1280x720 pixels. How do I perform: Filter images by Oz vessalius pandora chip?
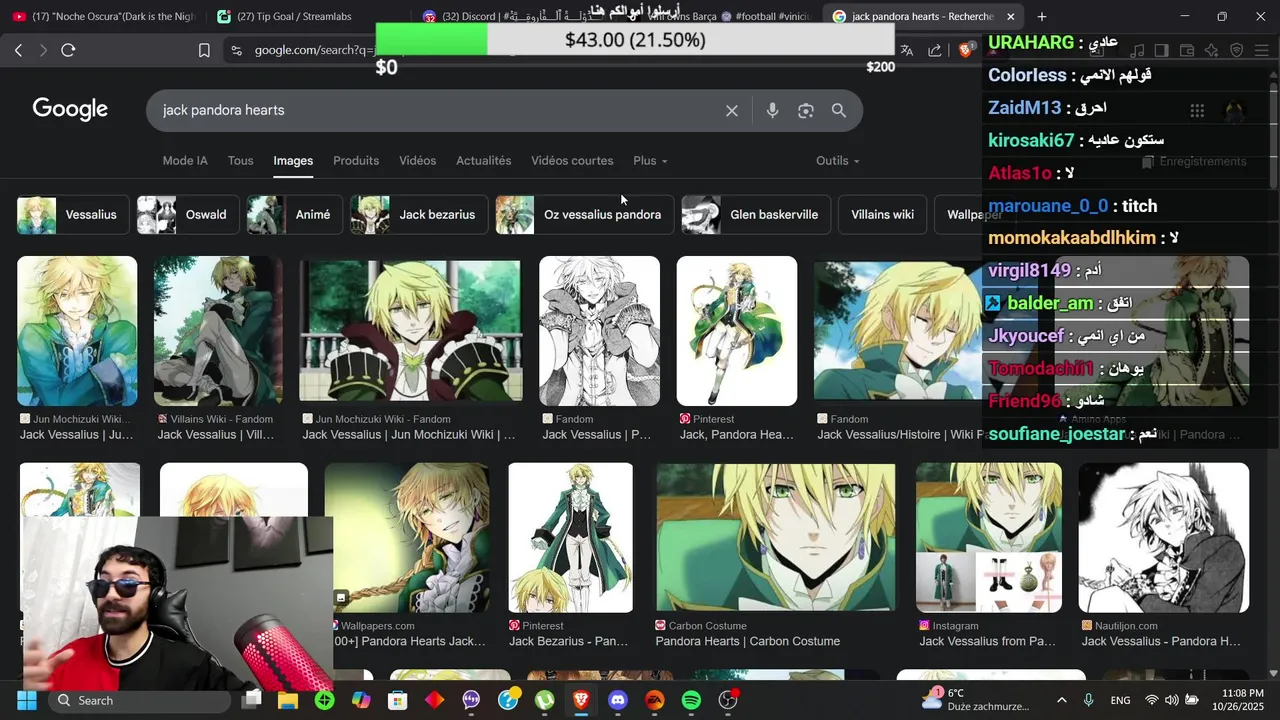[x=585, y=215]
